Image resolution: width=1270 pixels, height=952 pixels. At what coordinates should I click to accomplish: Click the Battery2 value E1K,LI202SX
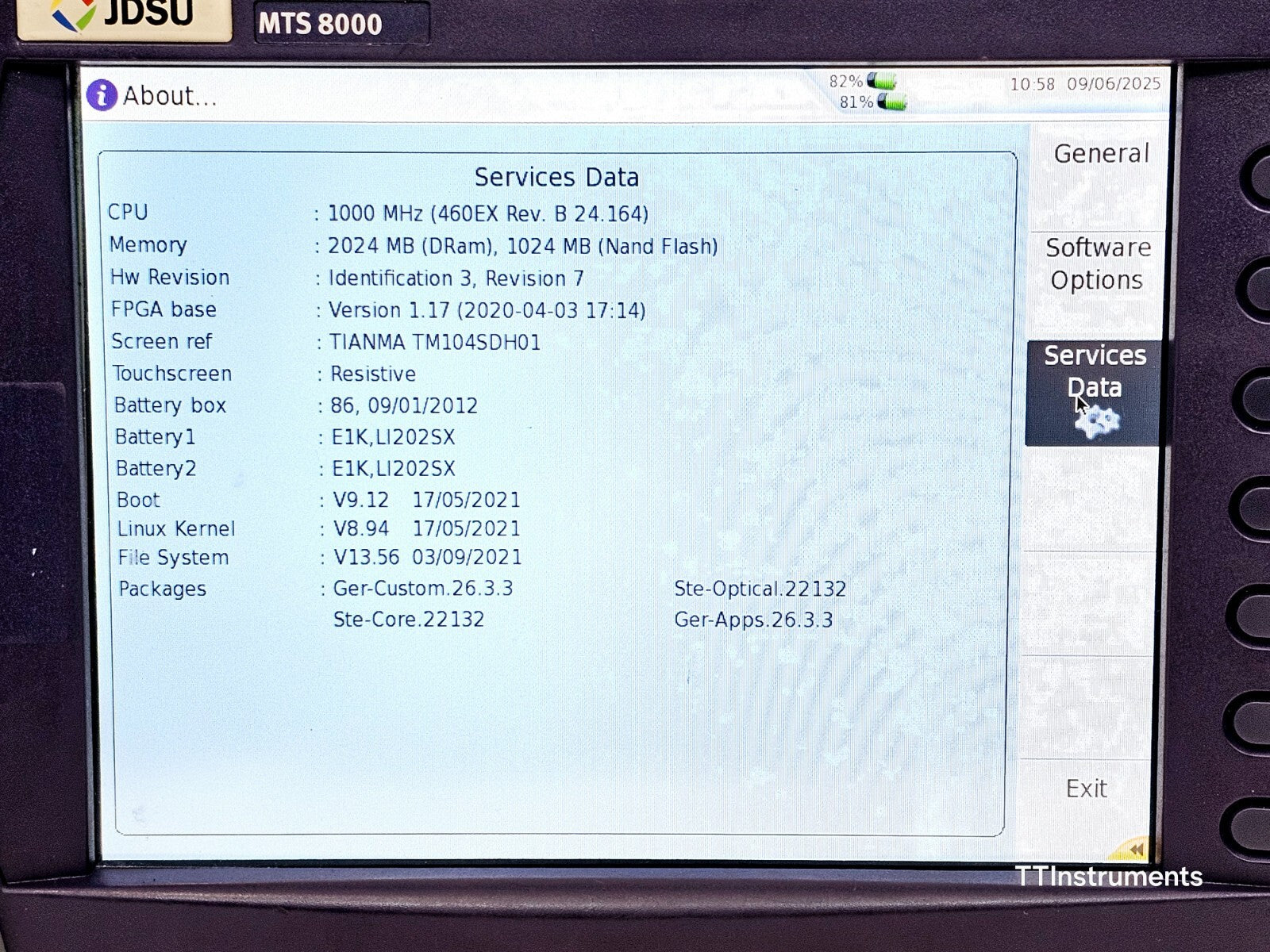[x=394, y=469]
